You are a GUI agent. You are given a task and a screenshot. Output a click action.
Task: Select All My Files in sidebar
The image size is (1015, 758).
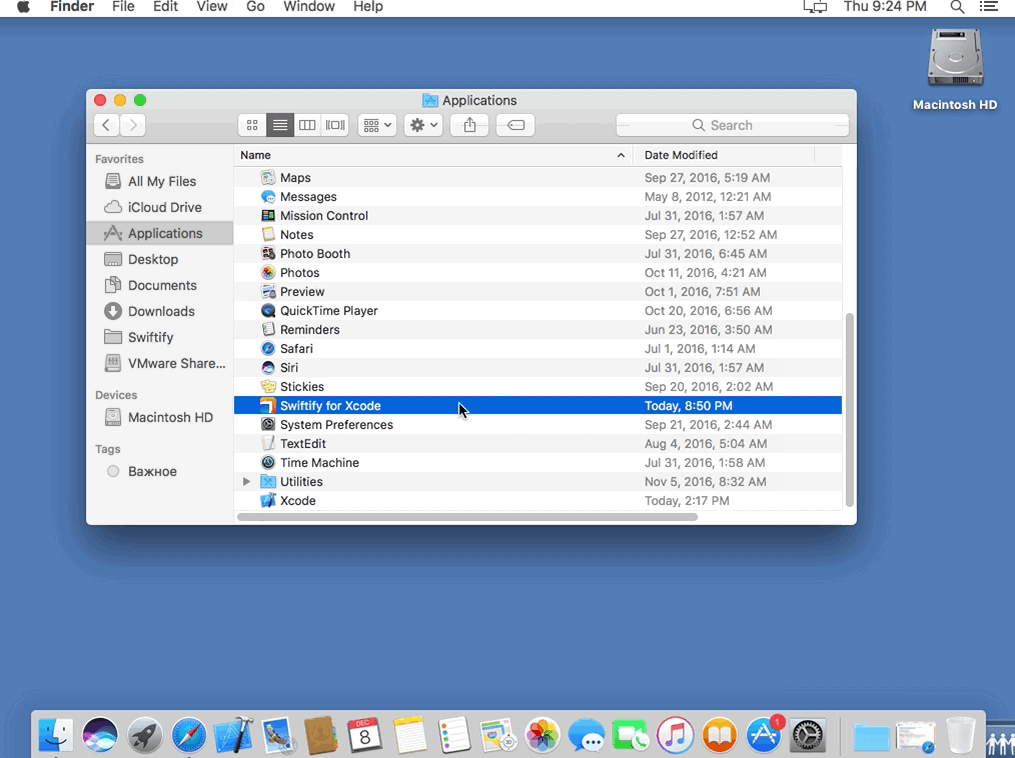point(160,181)
